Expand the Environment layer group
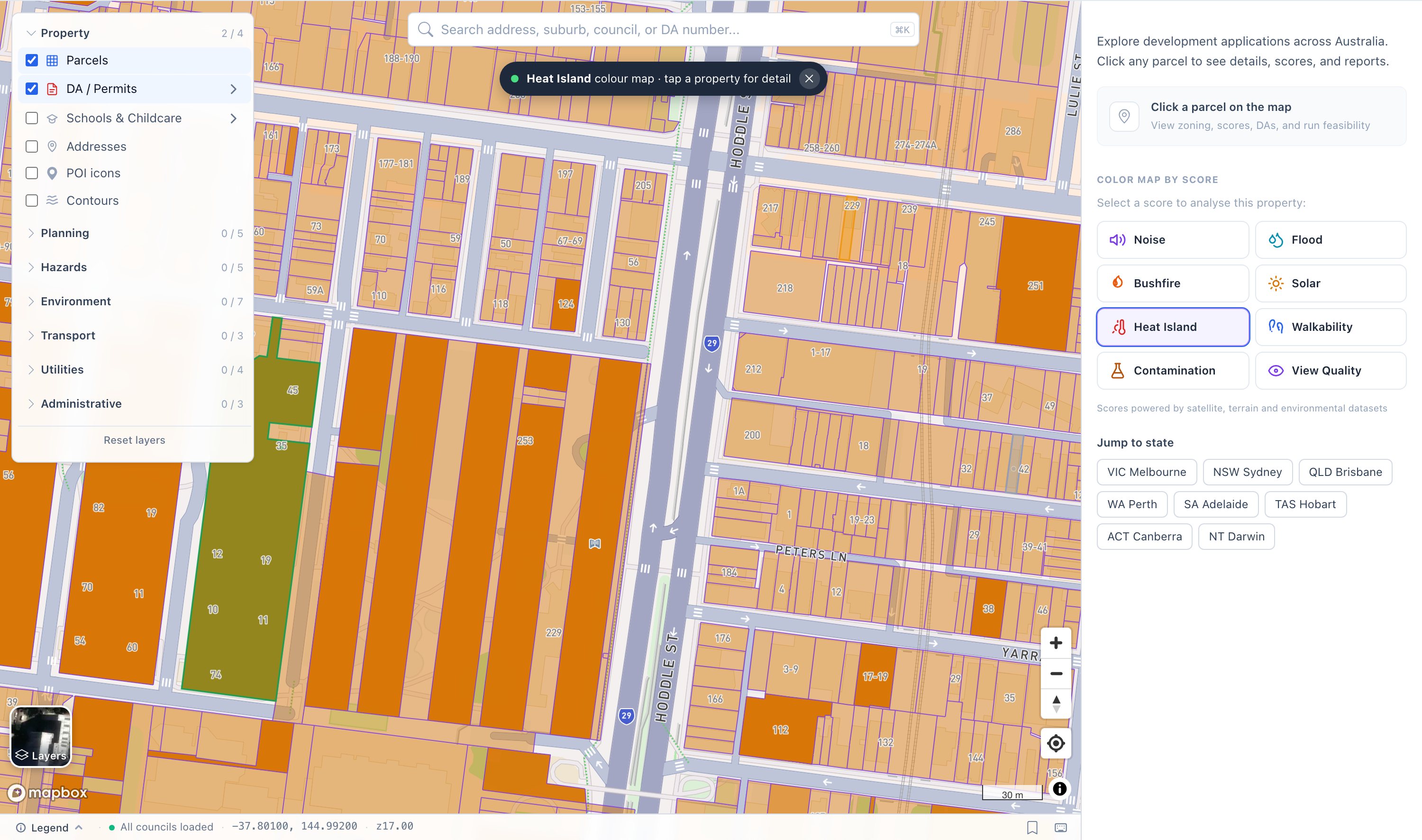 (135, 301)
